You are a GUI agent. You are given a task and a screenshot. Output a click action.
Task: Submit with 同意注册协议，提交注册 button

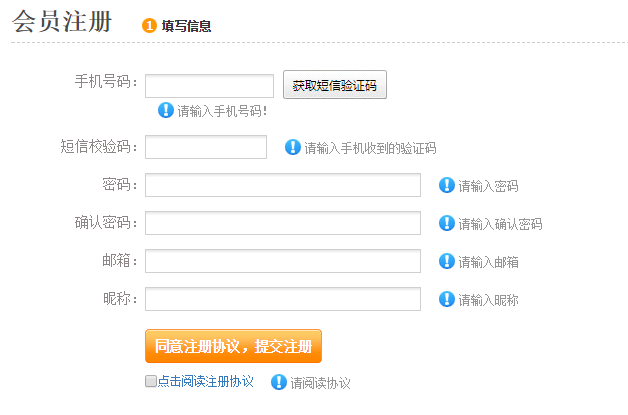233,346
